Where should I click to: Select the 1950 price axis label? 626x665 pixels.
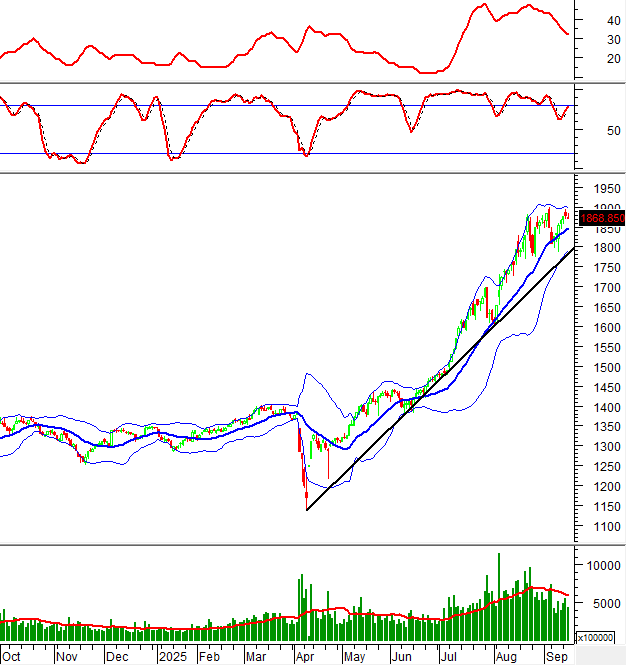[602, 188]
